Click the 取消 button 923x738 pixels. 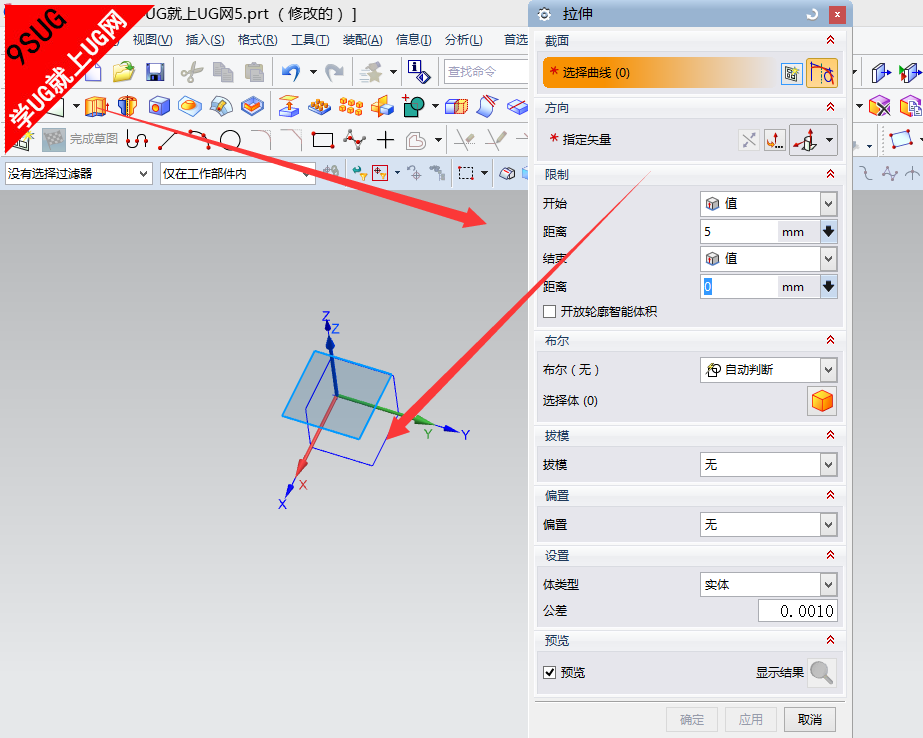[x=810, y=719]
